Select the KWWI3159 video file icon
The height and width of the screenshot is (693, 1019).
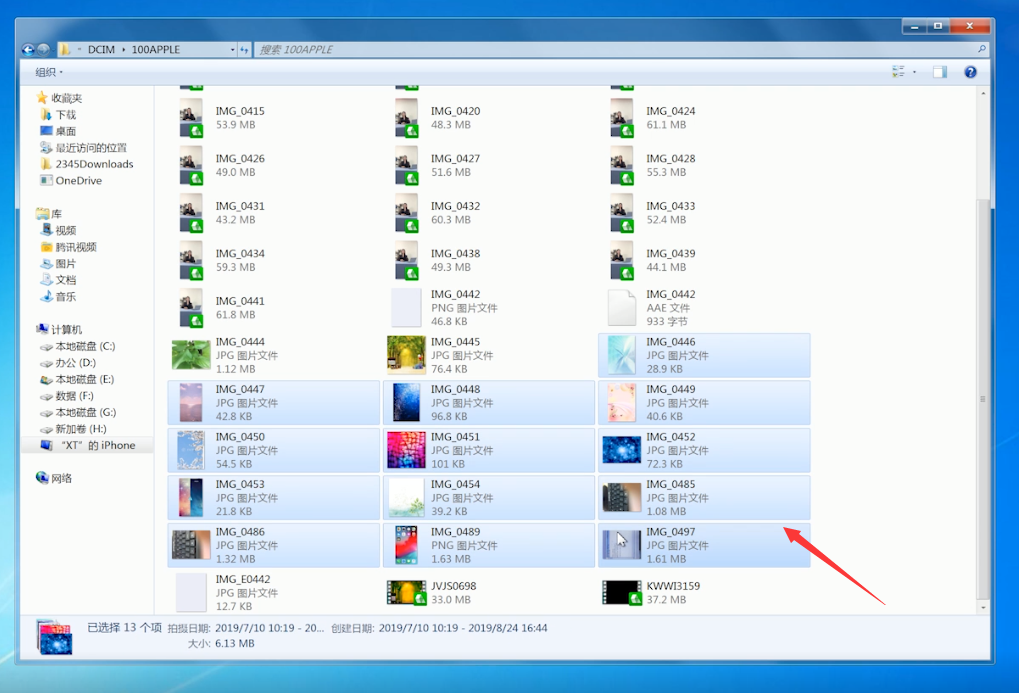622,592
